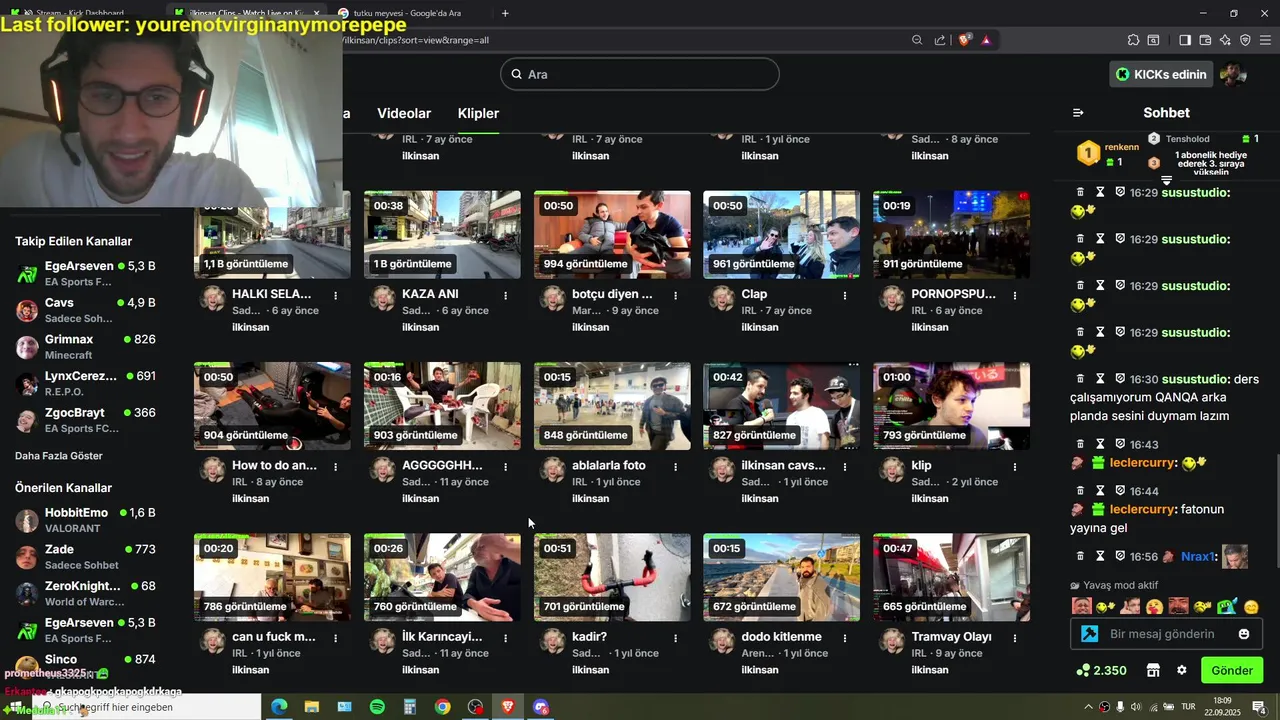1280x720 pixels.
Task: Click shield ban icon on 16:56 Nrax1 message
Action: tap(1120, 556)
